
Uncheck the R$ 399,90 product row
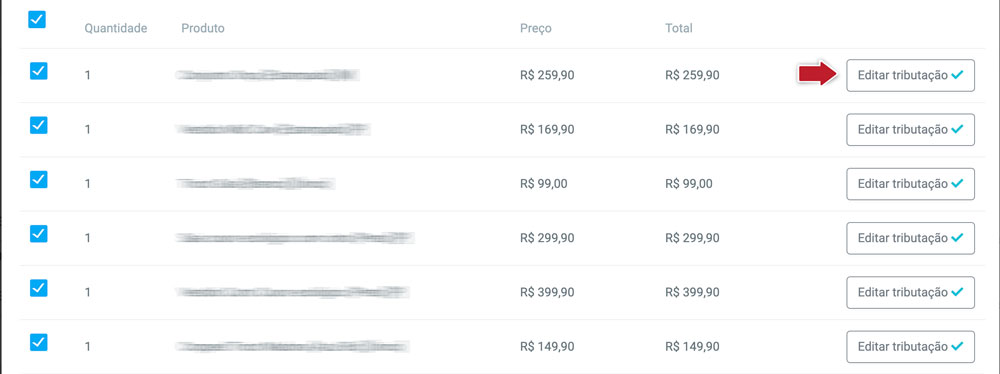pos(39,288)
